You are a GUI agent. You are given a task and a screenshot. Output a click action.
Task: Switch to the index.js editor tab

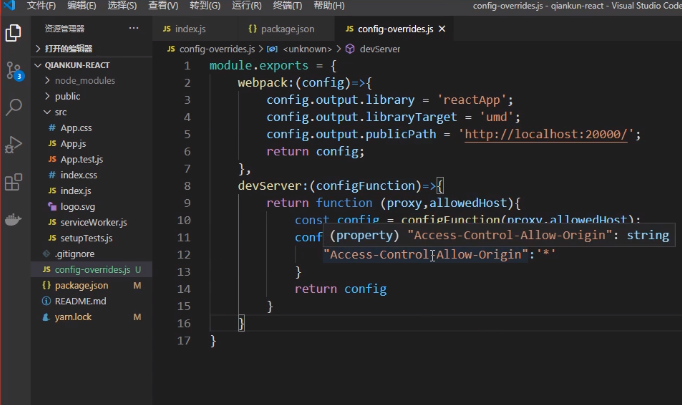[x=190, y=29]
